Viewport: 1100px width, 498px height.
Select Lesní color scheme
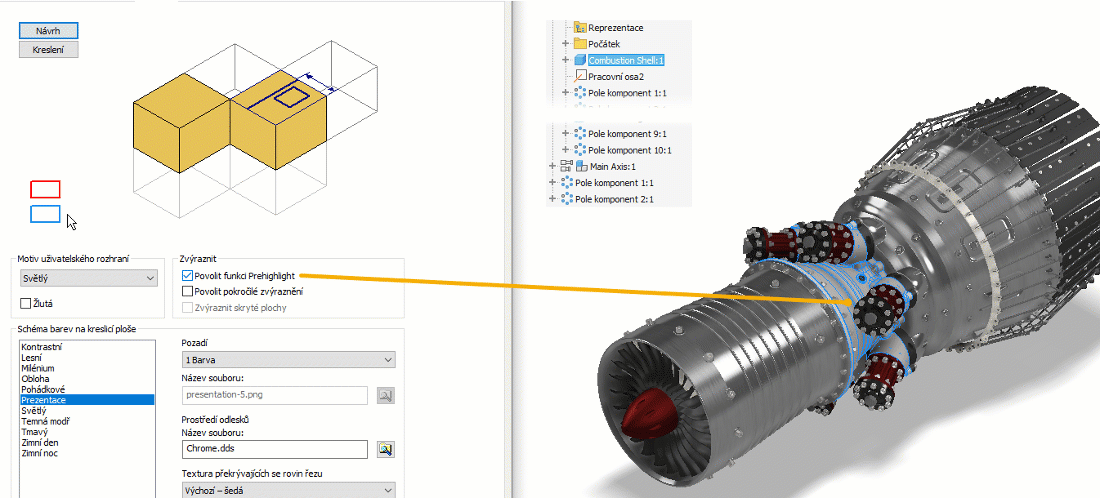tap(87, 357)
